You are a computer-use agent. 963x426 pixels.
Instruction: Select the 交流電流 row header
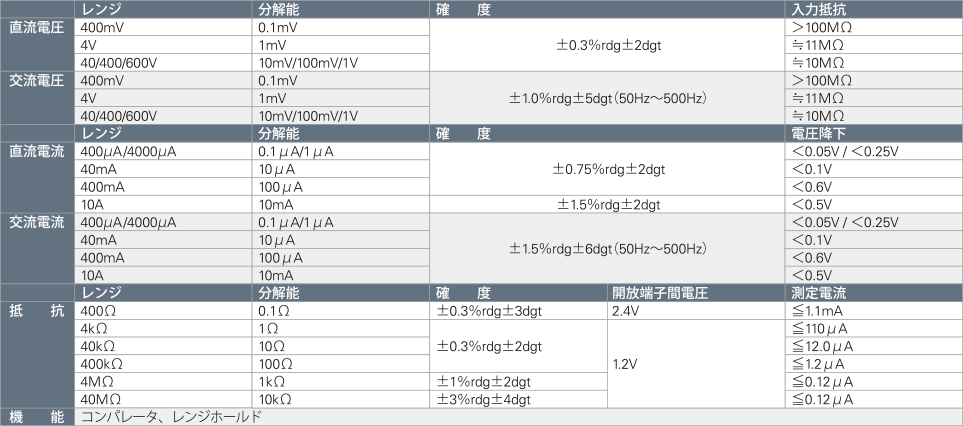tap(37, 249)
